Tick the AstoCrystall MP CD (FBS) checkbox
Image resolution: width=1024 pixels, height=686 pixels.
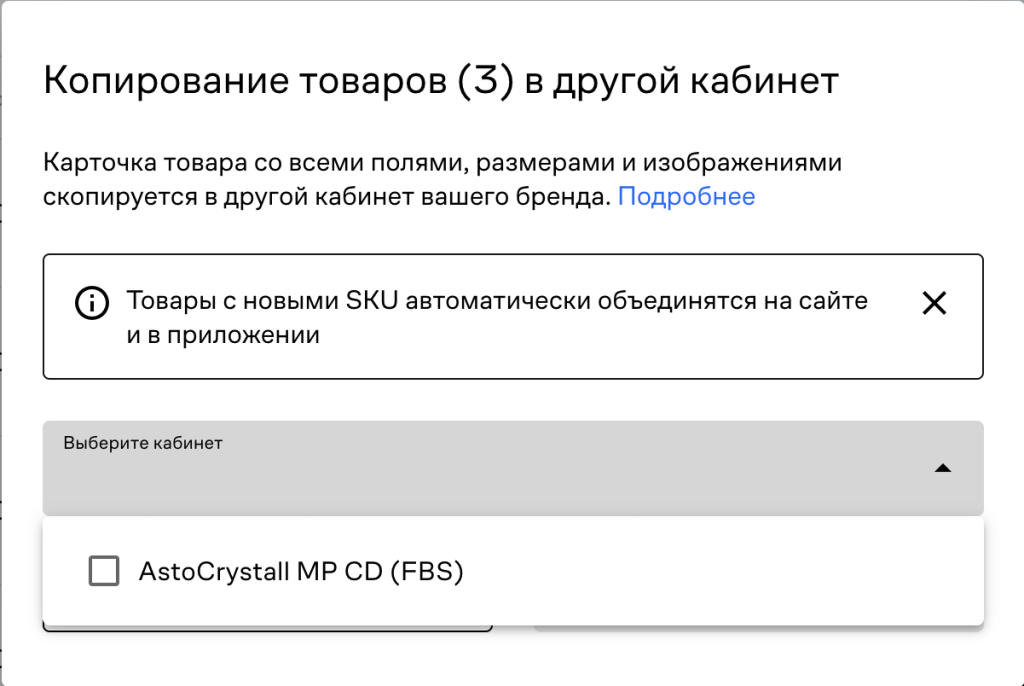coord(104,571)
